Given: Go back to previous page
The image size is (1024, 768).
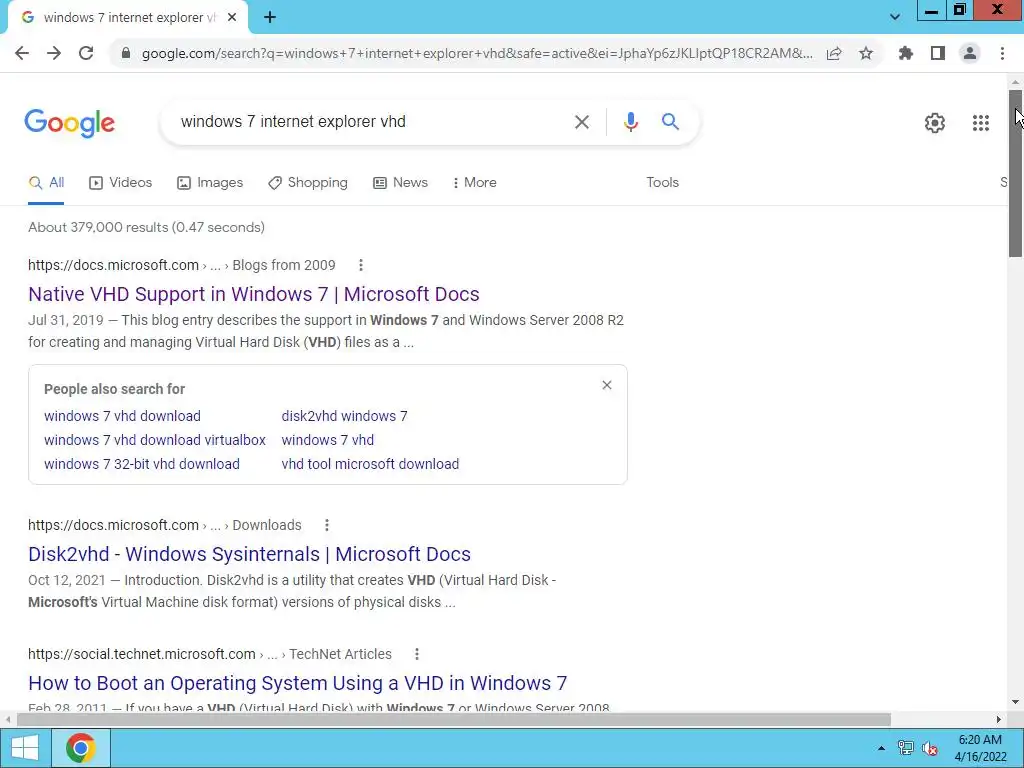Looking at the screenshot, I should [22, 54].
